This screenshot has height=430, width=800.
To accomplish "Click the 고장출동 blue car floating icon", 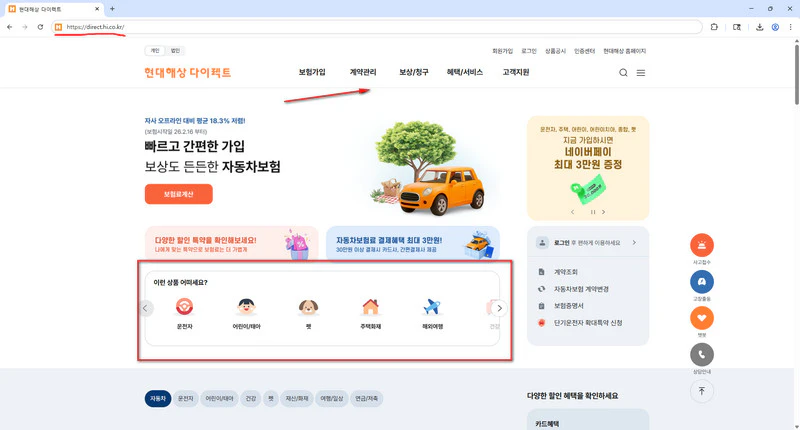I will tap(702, 282).
